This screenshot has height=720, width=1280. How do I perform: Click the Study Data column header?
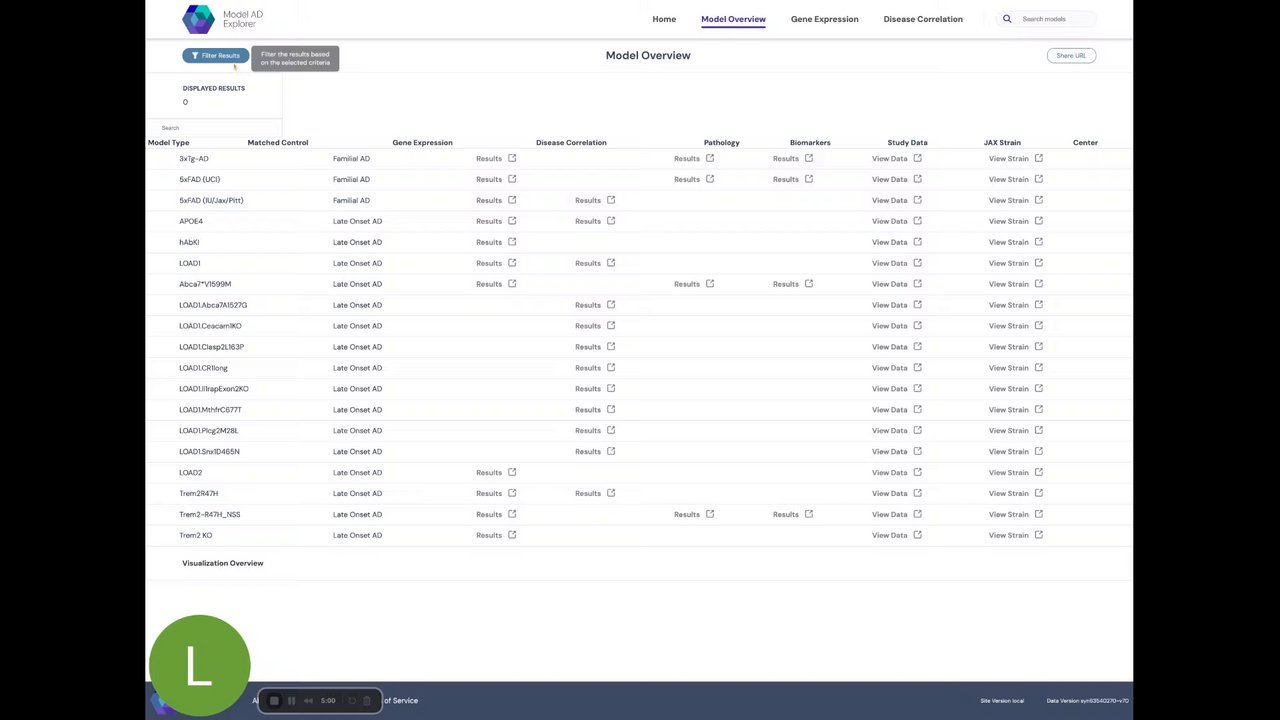coord(907,143)
